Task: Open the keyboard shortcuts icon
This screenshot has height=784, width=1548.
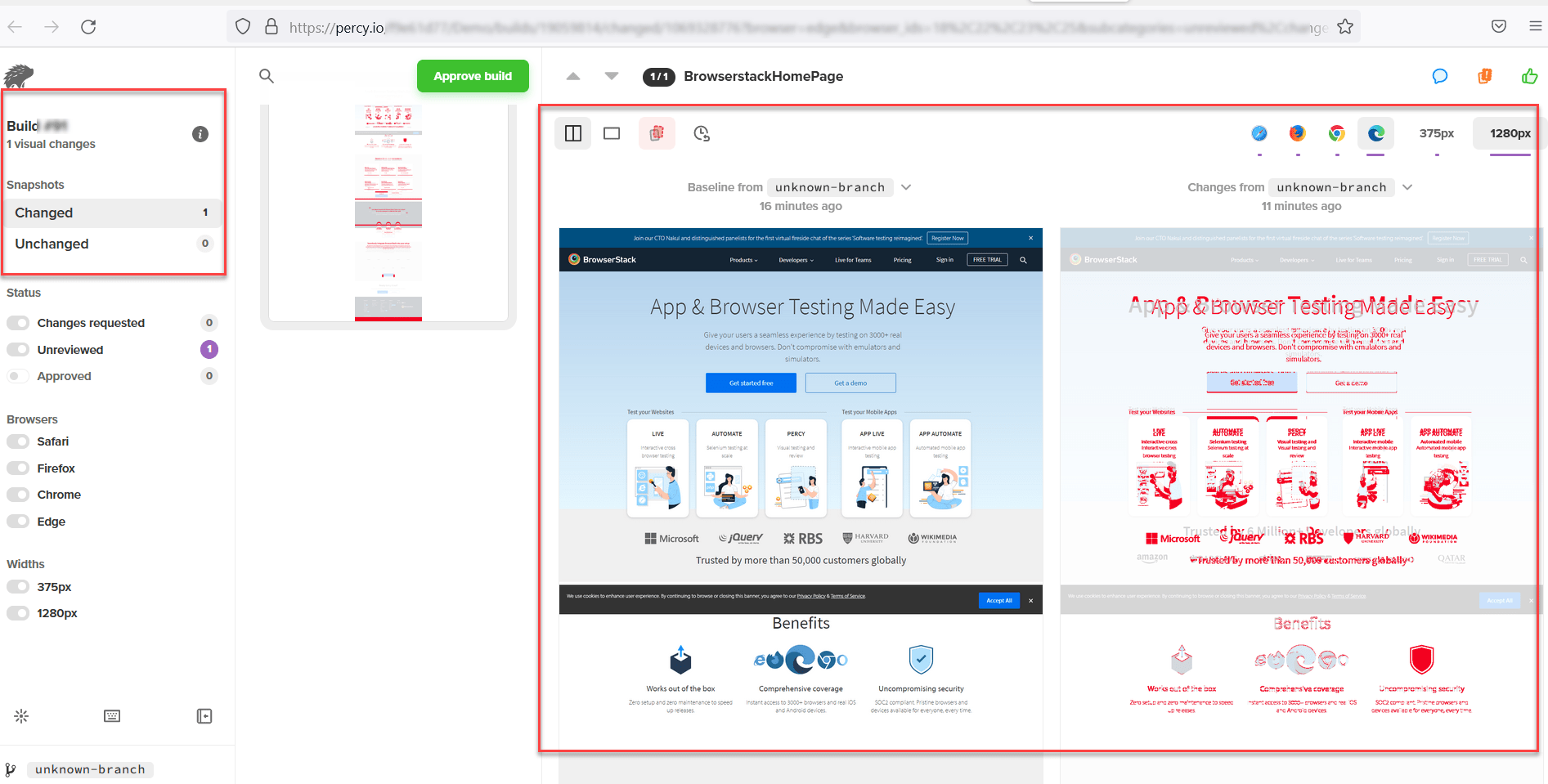Action: coord(111,716)
